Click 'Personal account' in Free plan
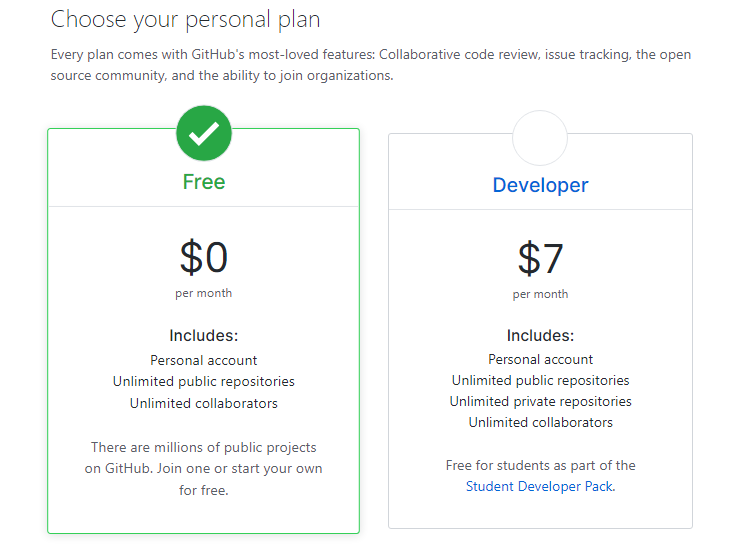Screen dimensions: 746x552 tap(204, 360)
